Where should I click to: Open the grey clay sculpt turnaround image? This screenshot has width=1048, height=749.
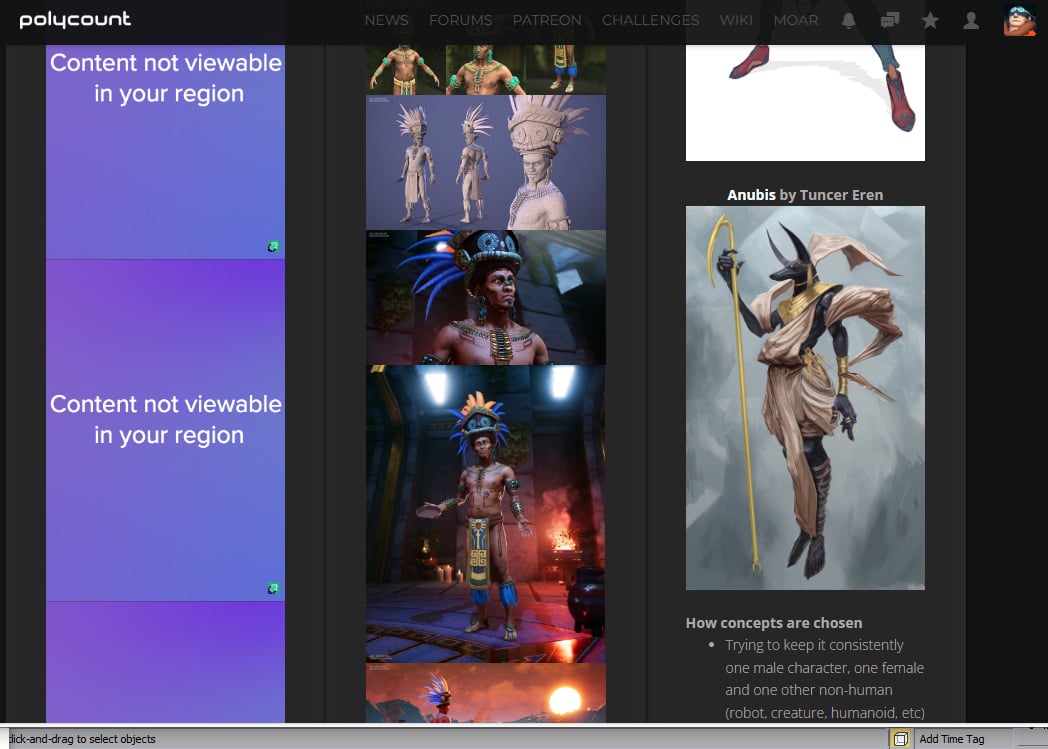[486, 162]
